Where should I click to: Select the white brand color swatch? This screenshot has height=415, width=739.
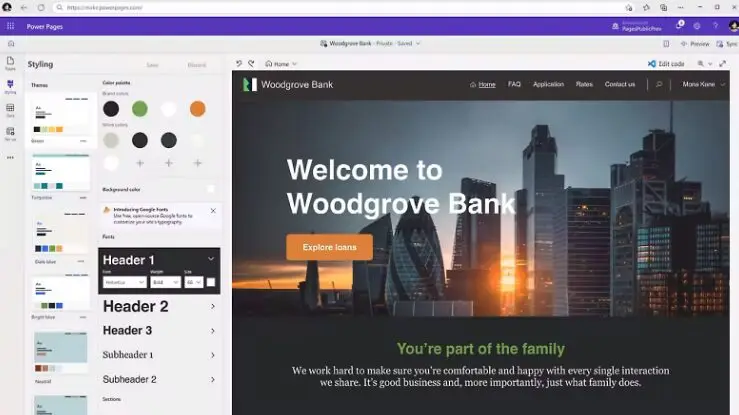(x=169, y=109)
